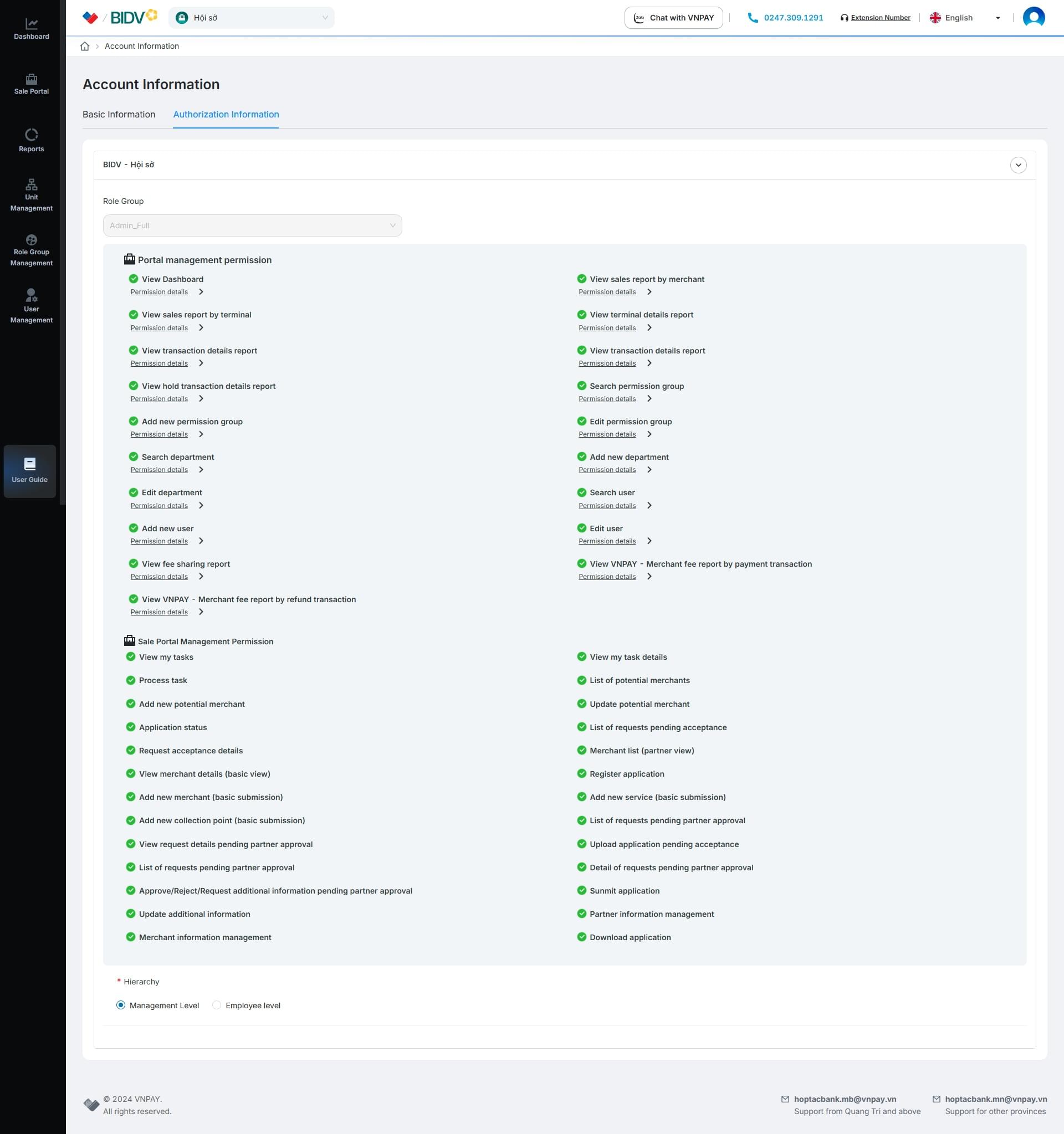
Task: Open the User Guide
Action: (30, 470)
